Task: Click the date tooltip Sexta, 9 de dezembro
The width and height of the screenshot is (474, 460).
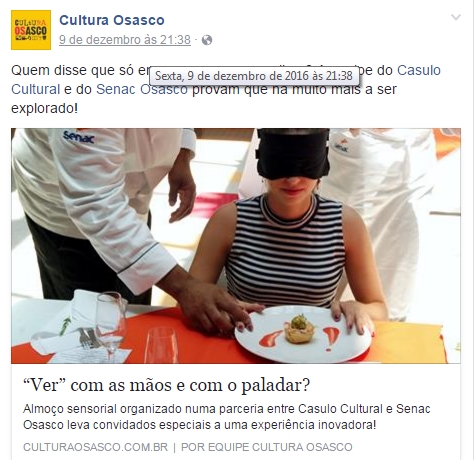Action: (254, 76)
